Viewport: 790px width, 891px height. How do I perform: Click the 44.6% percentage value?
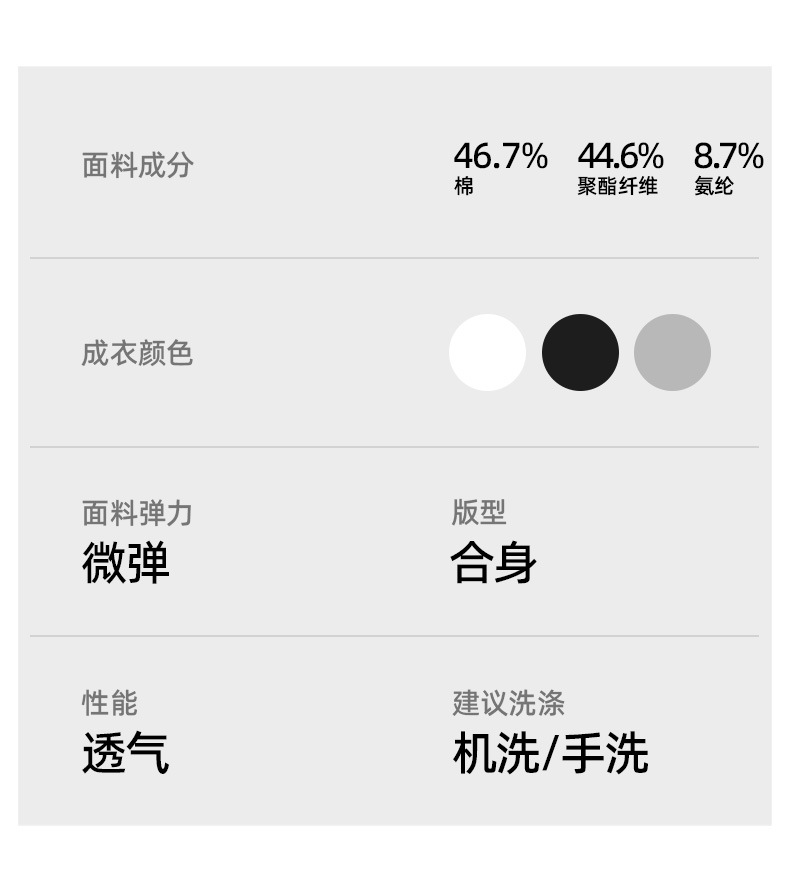pyautogui.click(x=620, y=156)
